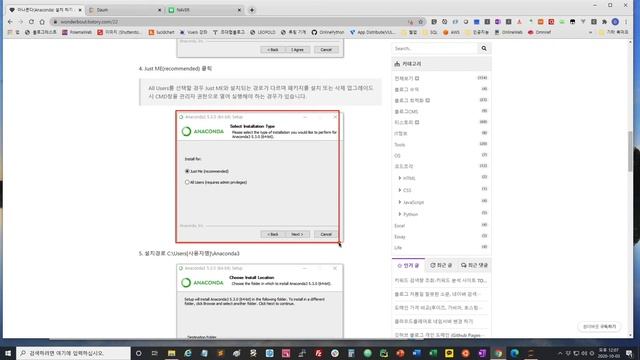The width and height of the screenshot is (640, 360).
Task: Switch to Chrome icon on taskbar
Action: pyautogui.click(x=498, y=353)
